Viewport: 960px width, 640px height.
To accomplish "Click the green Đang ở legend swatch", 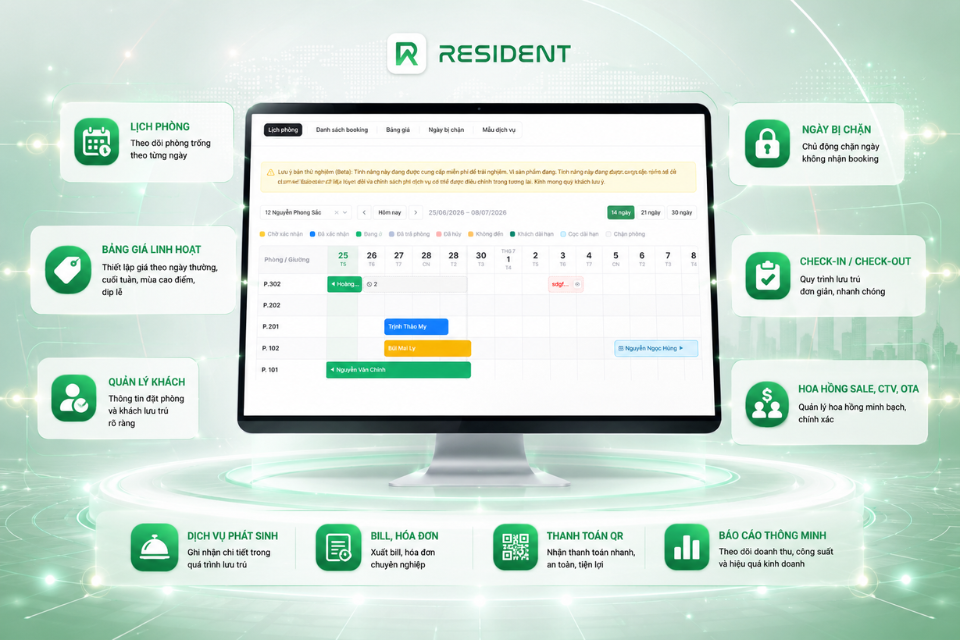I will pos(359,234).
